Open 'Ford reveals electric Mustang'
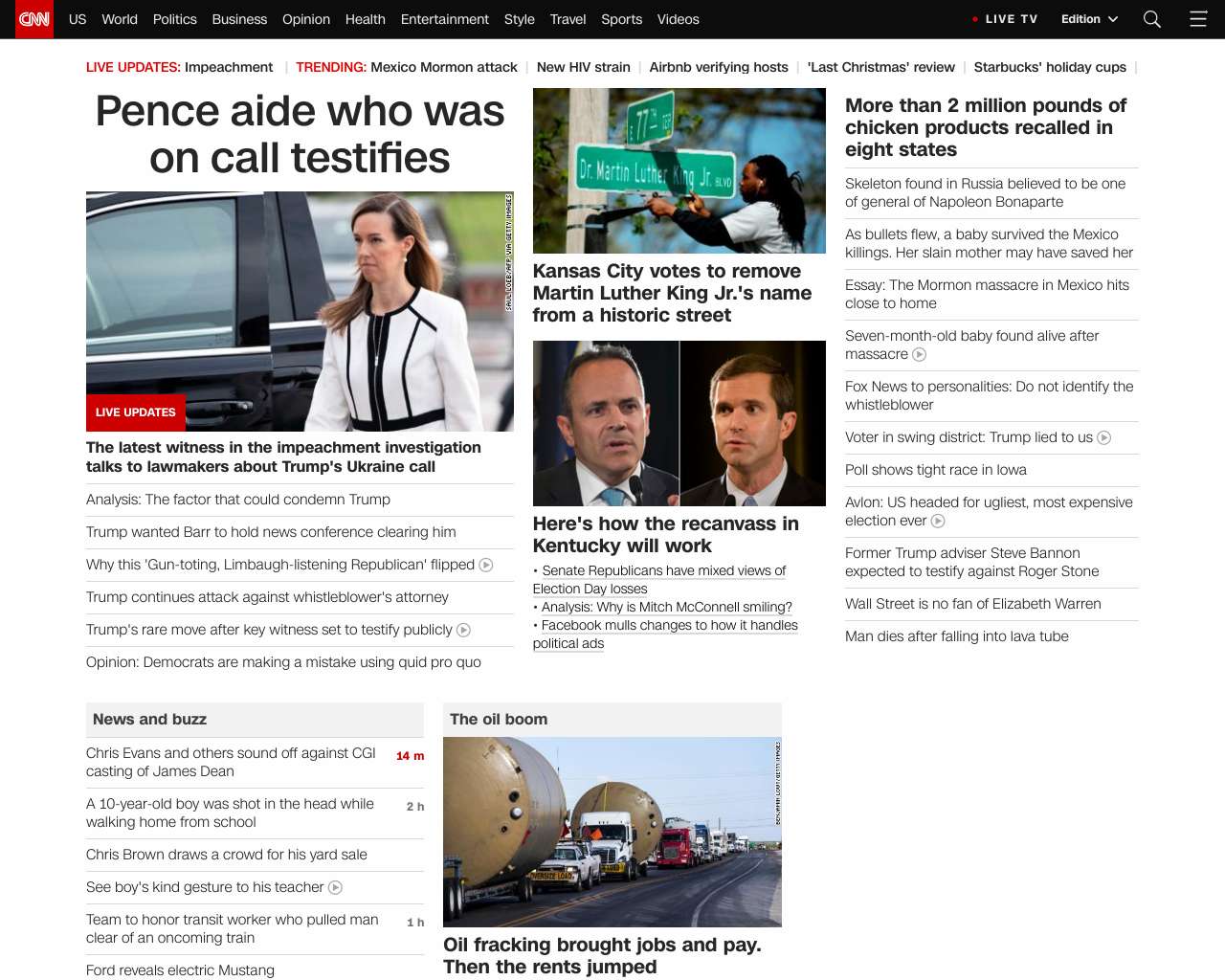 [x=180, y=970]
